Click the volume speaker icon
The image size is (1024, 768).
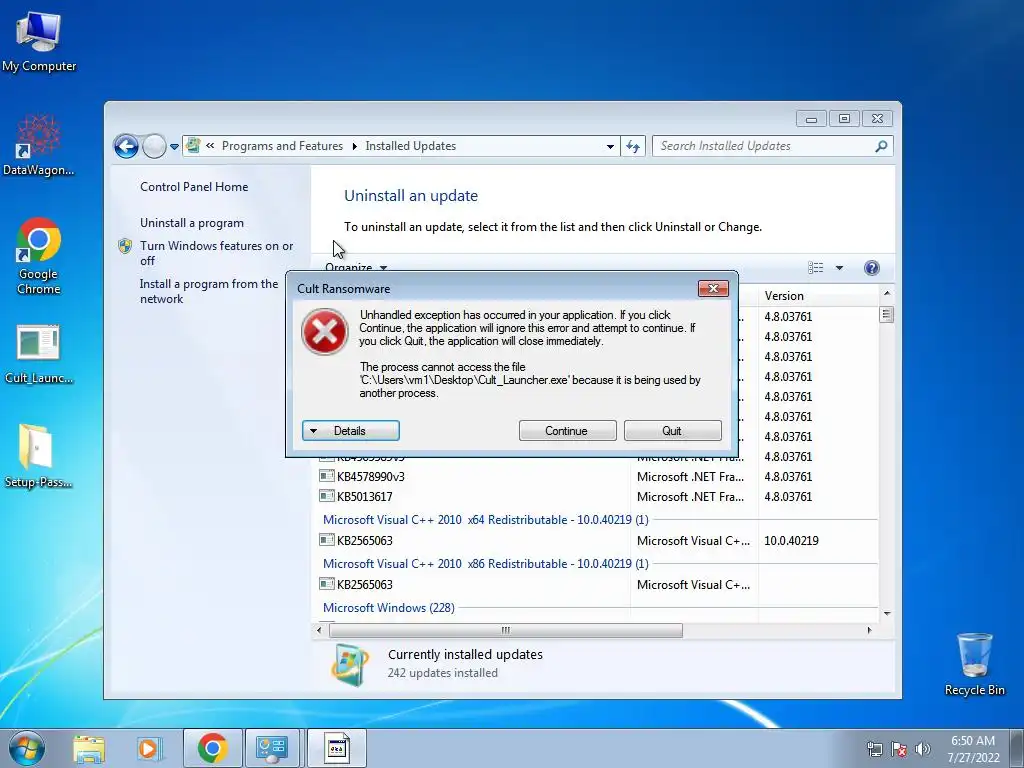923,749
